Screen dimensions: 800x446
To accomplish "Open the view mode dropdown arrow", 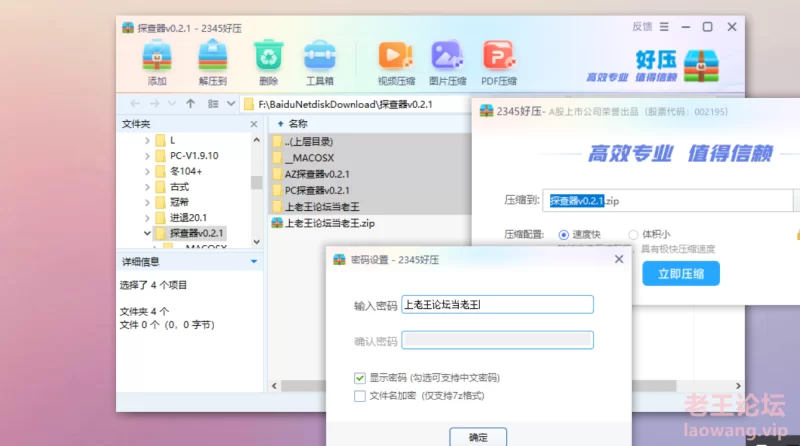I will click(x=231, y=104).
